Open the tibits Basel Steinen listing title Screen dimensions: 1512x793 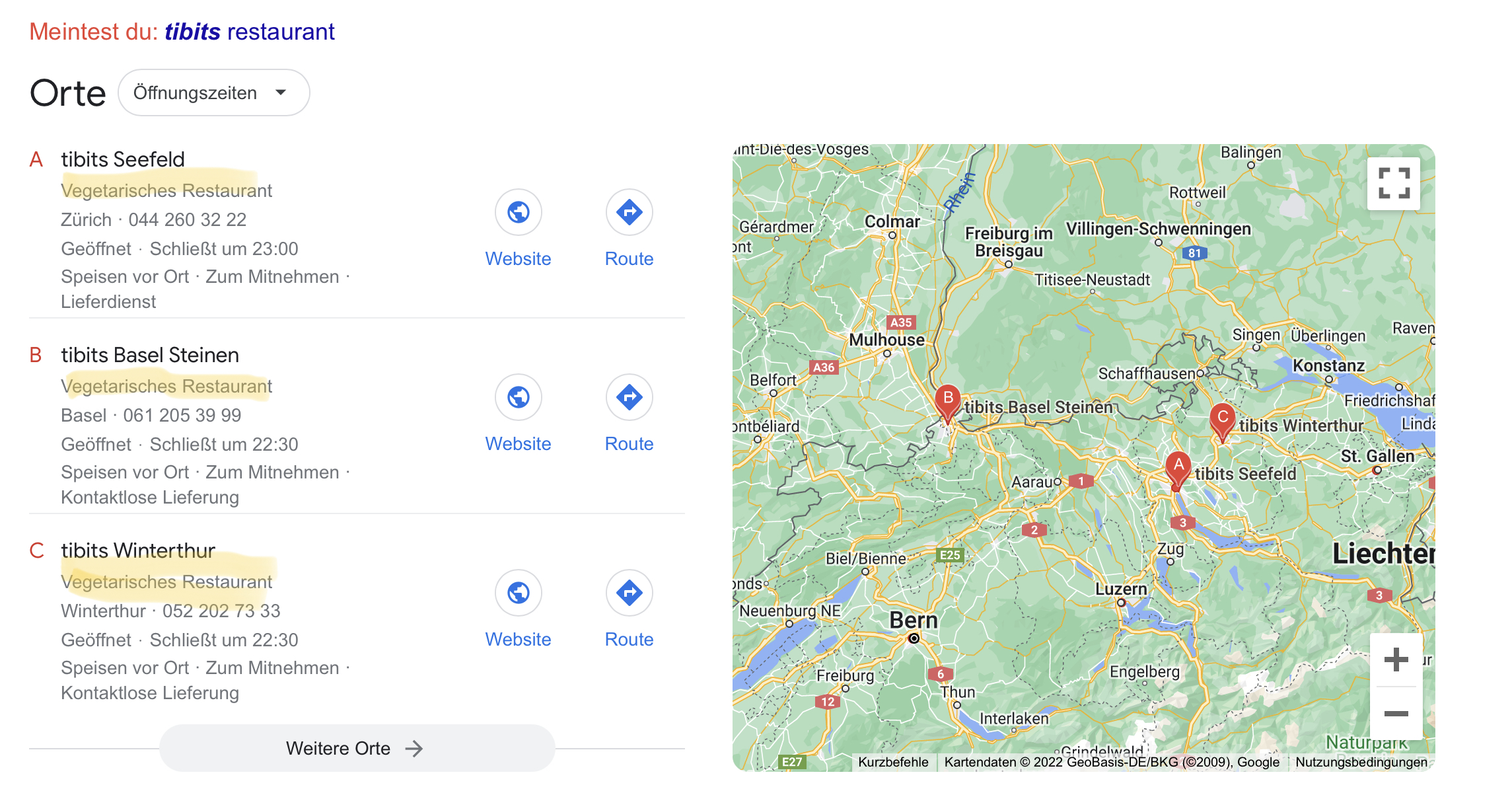tap(150, 355)
